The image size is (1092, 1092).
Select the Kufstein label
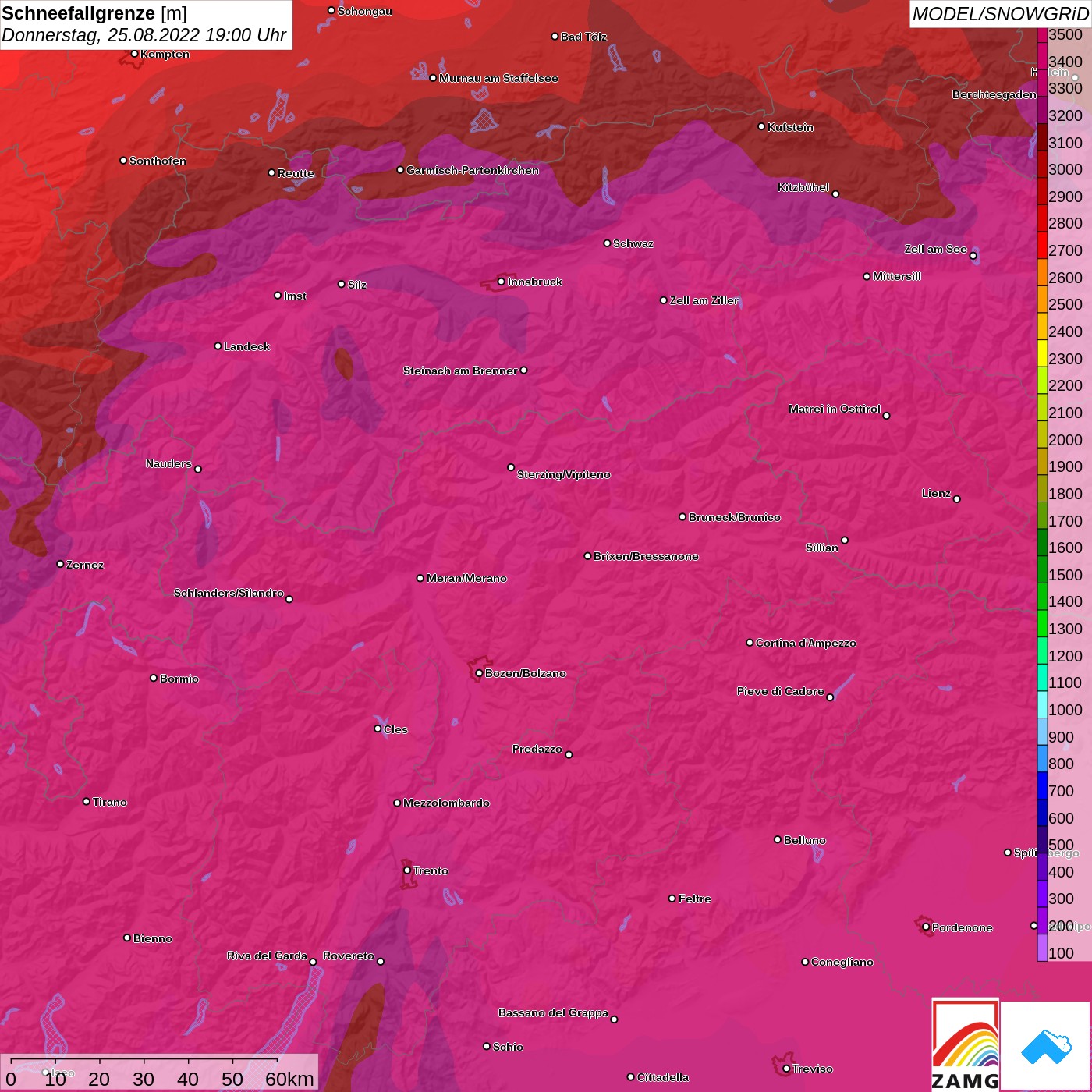tap(790, 127)
